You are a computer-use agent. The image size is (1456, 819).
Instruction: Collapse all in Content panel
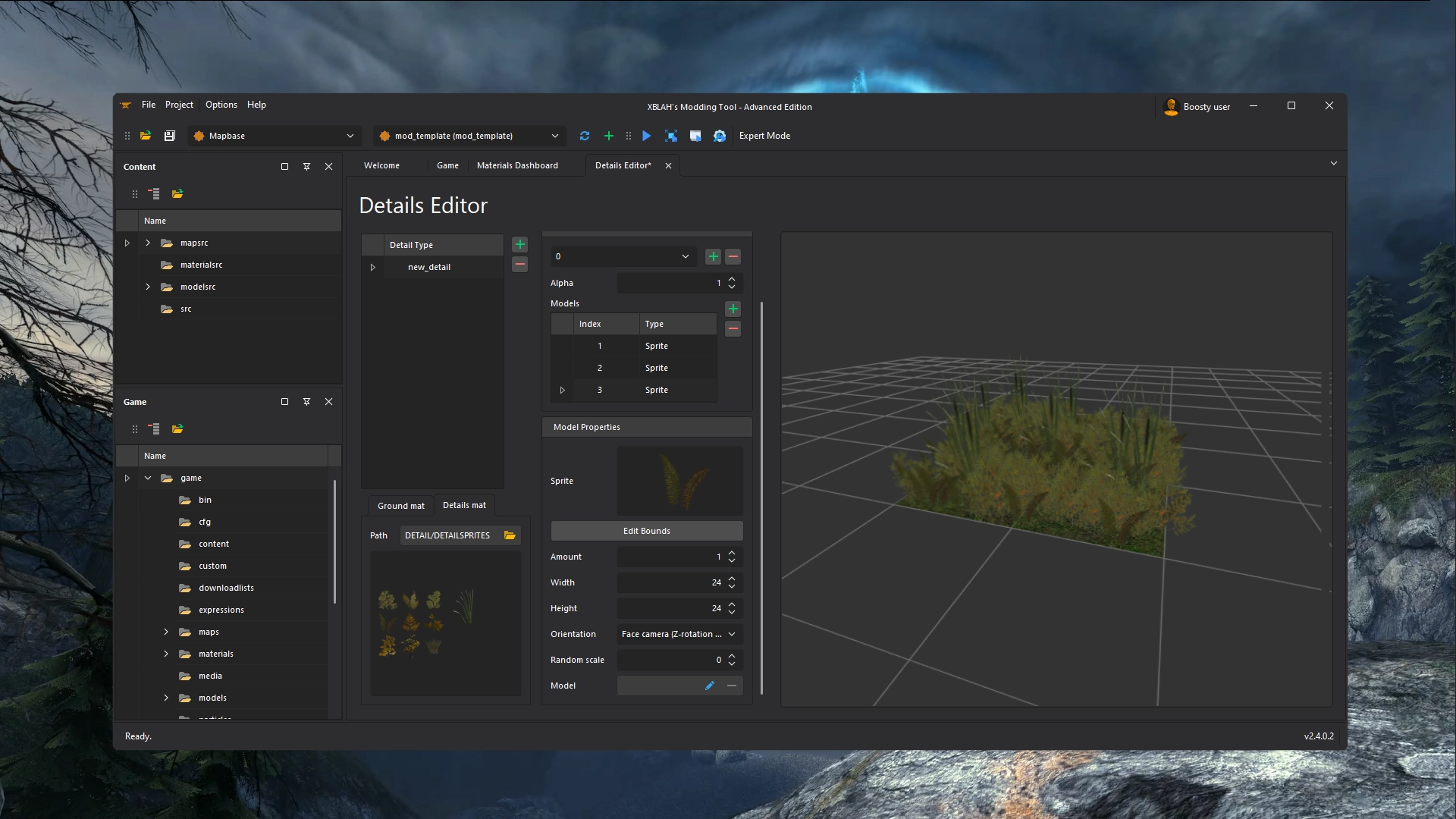(154, 194)
